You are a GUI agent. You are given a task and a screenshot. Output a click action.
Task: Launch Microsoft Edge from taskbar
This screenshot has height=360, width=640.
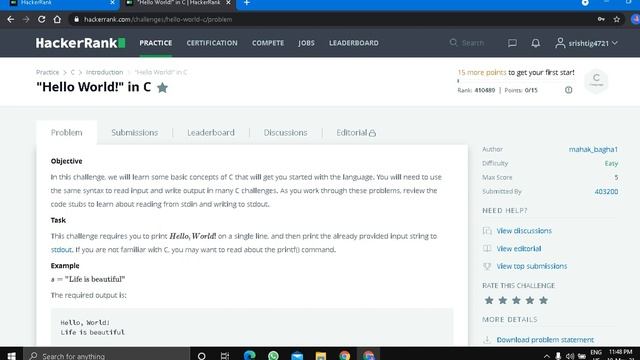pyautogui.click(x=249, y=356)
